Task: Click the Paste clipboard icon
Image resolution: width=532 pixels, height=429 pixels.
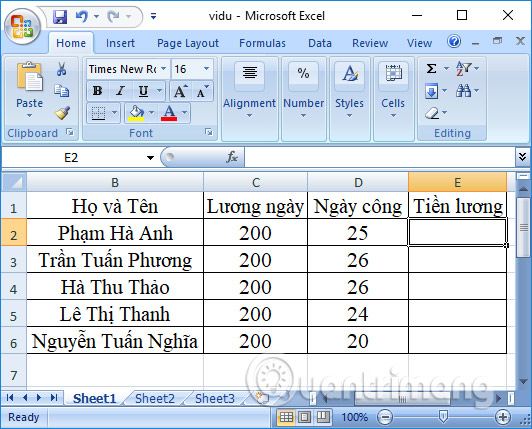Action: tap(30, 77)
